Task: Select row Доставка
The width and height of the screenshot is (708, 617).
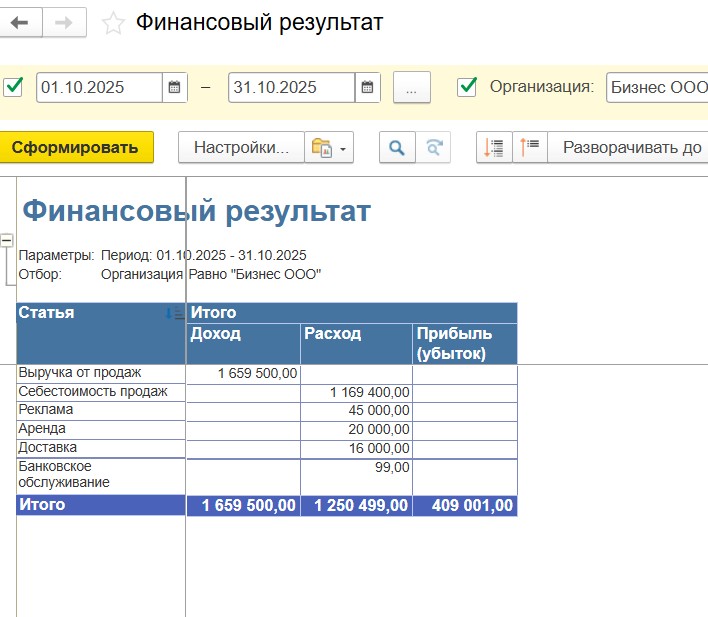Action: click(101, 448)
